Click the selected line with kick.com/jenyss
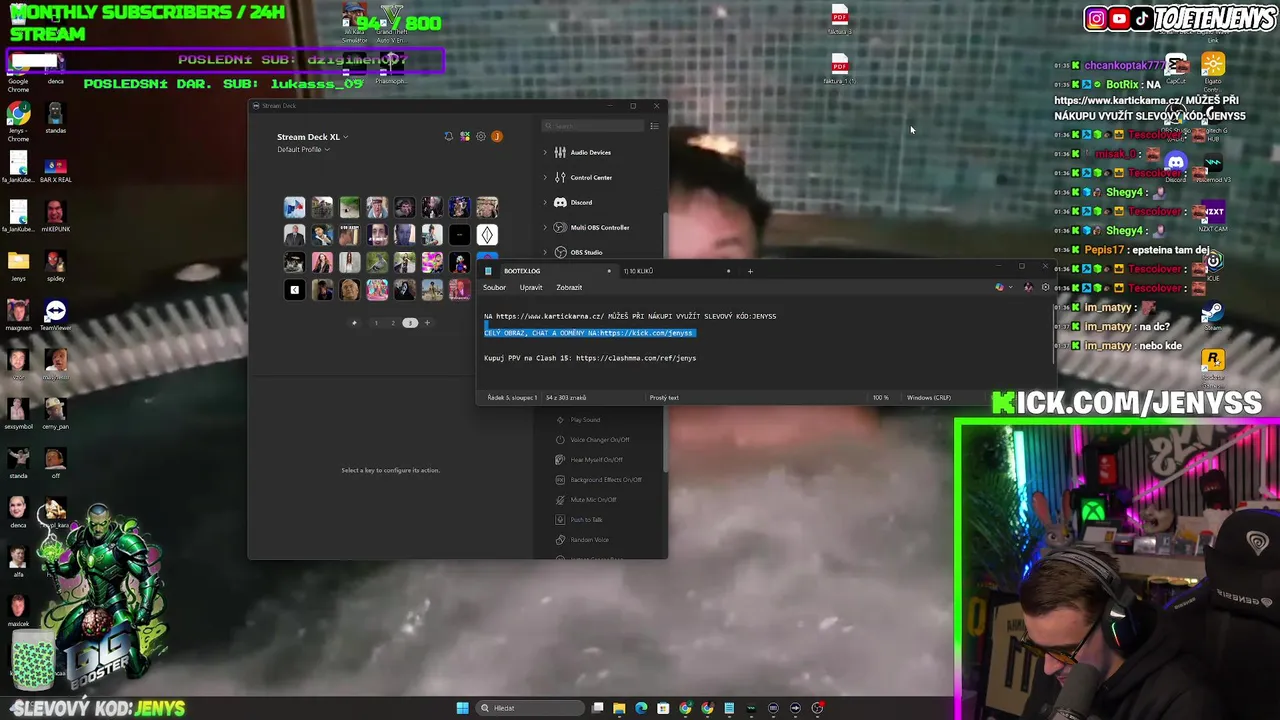Viewport: 1280px width, 720px height. tap(589, 333)
